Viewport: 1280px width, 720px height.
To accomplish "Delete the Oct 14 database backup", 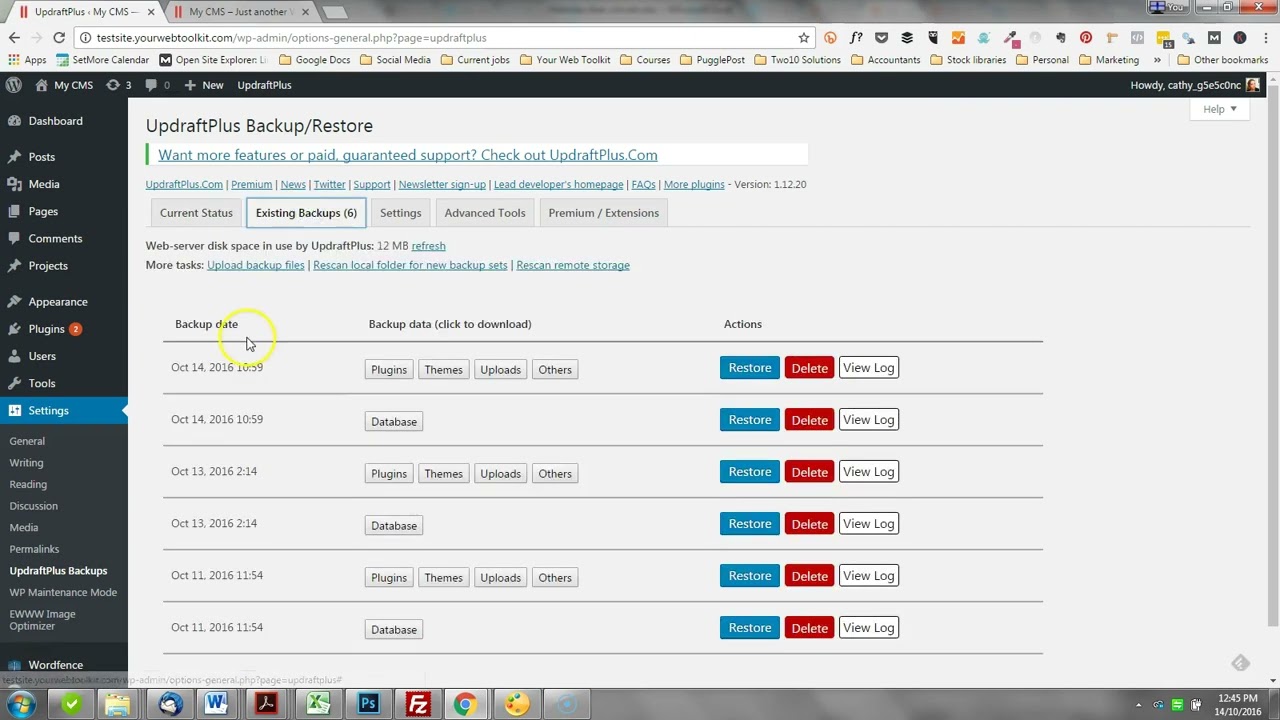I will click(809, 420).
